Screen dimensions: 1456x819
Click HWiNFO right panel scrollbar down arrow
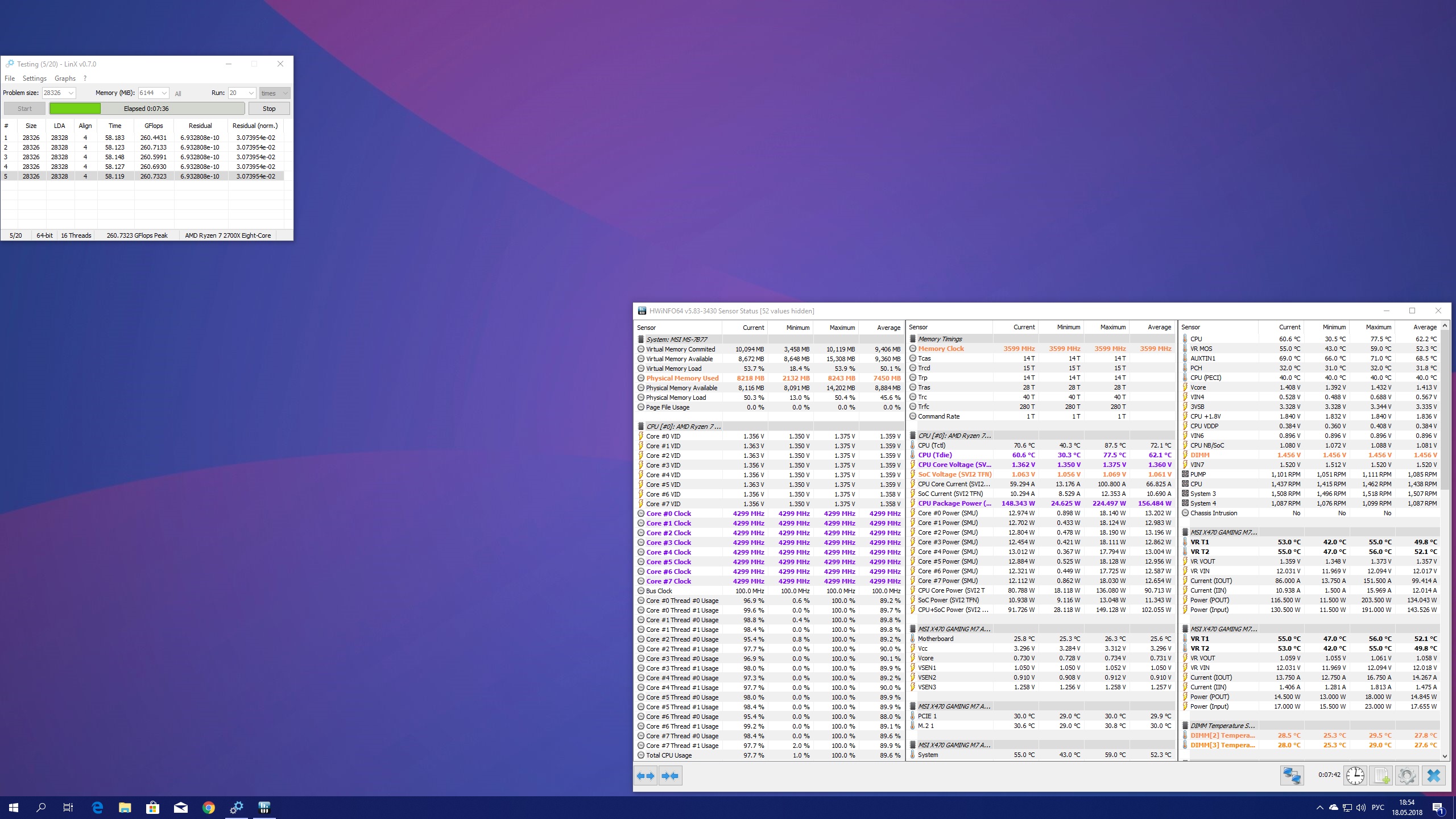pos(1445,756)
